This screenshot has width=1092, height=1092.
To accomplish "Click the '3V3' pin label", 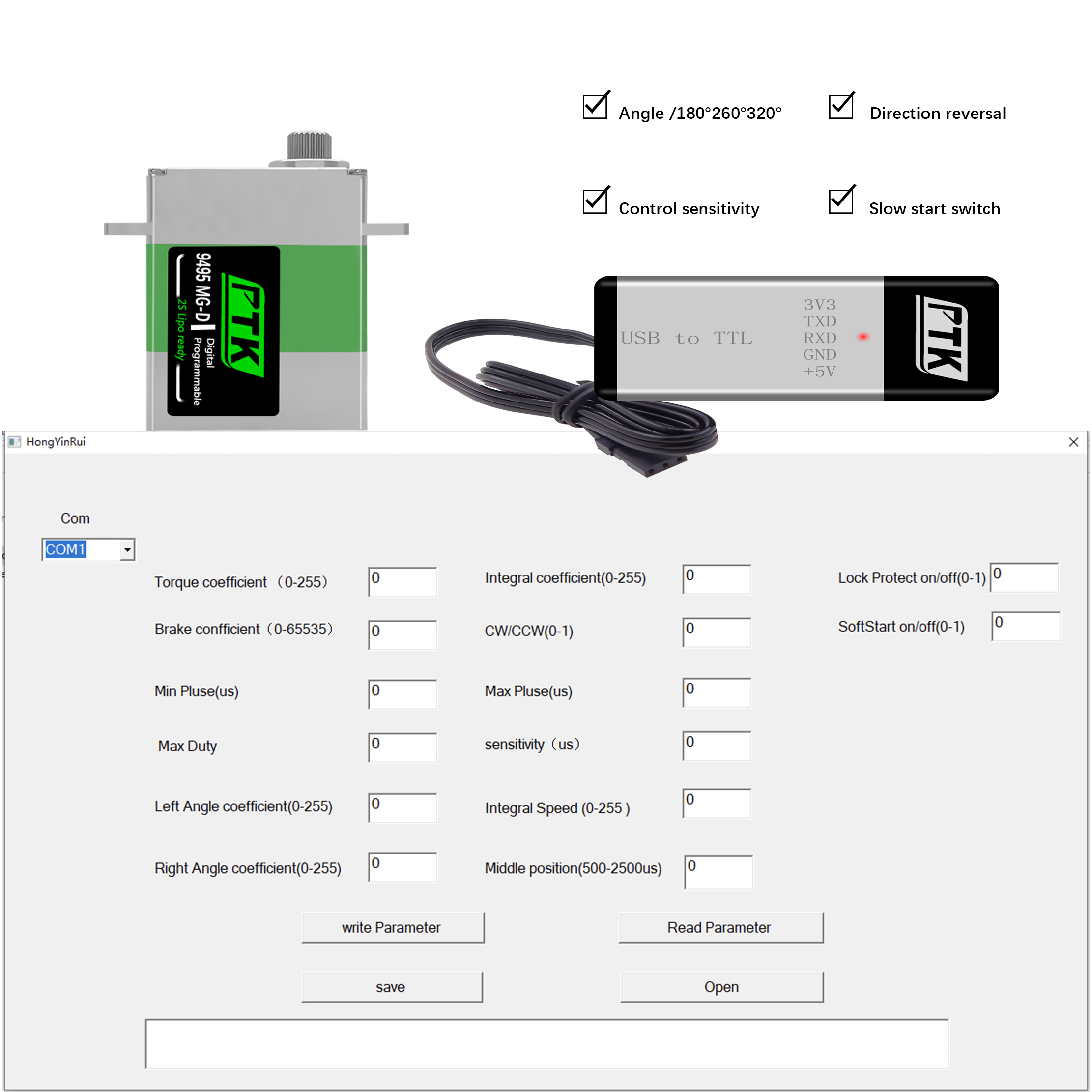I will pyautogui.click(x=820, y=305).
